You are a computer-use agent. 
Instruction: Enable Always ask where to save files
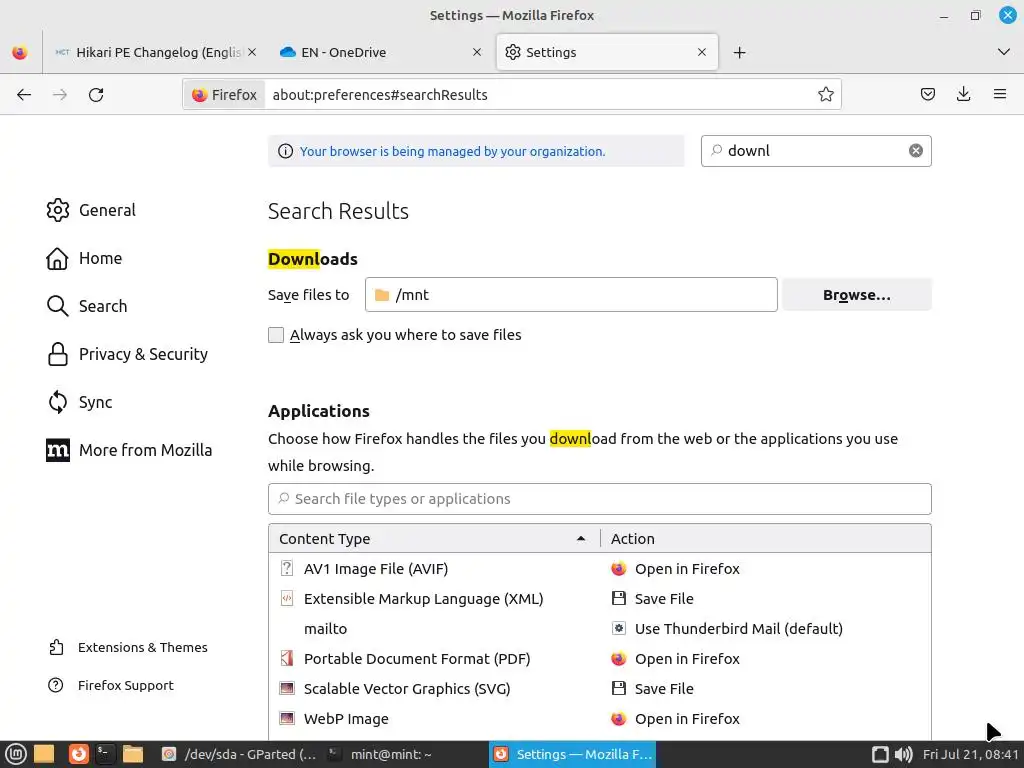pos(276,335)
